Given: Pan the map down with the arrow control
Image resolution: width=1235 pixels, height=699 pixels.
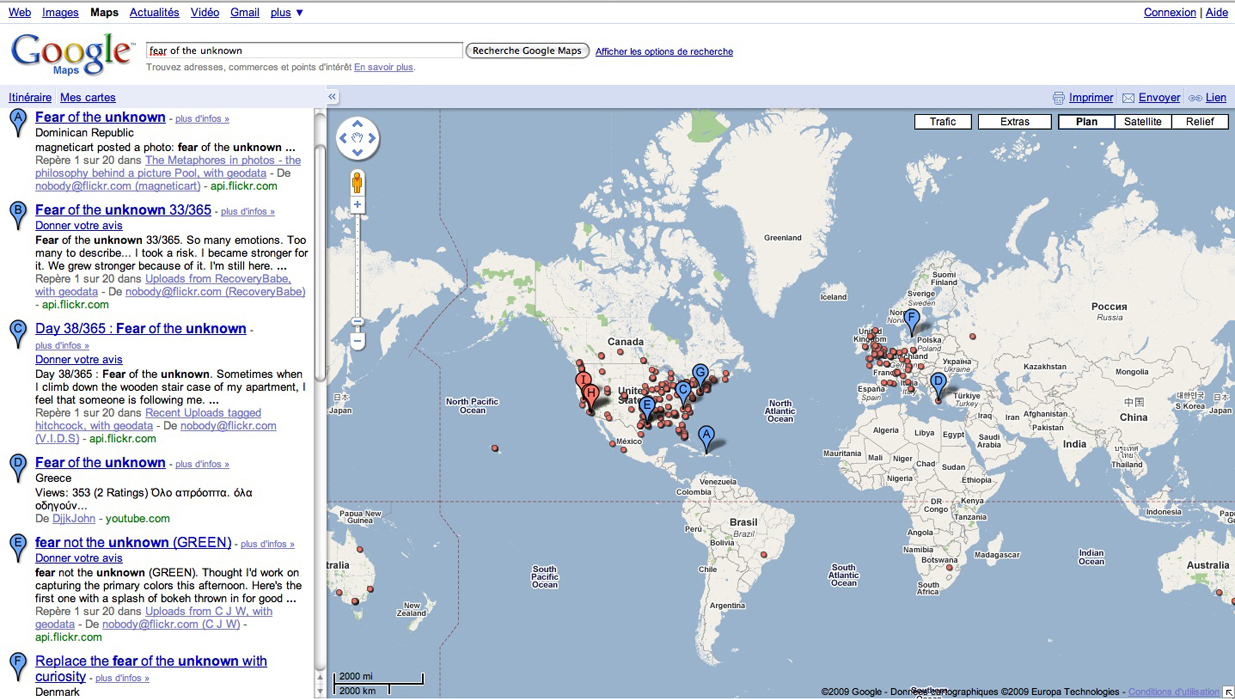Looking at the screenshot, I should (x=358, y=152).
